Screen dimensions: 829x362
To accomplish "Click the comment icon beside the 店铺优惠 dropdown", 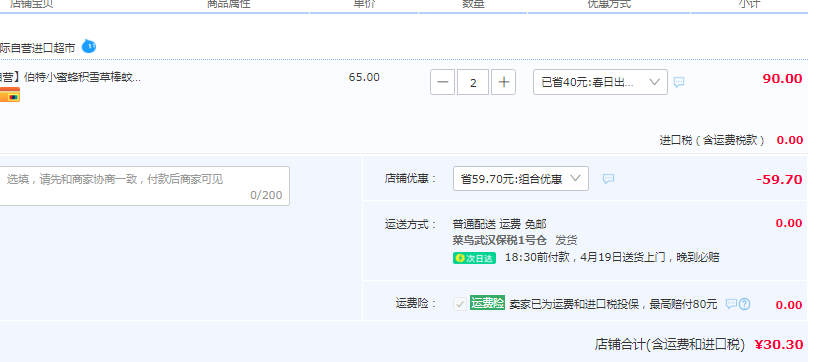I will click(609, 179).
